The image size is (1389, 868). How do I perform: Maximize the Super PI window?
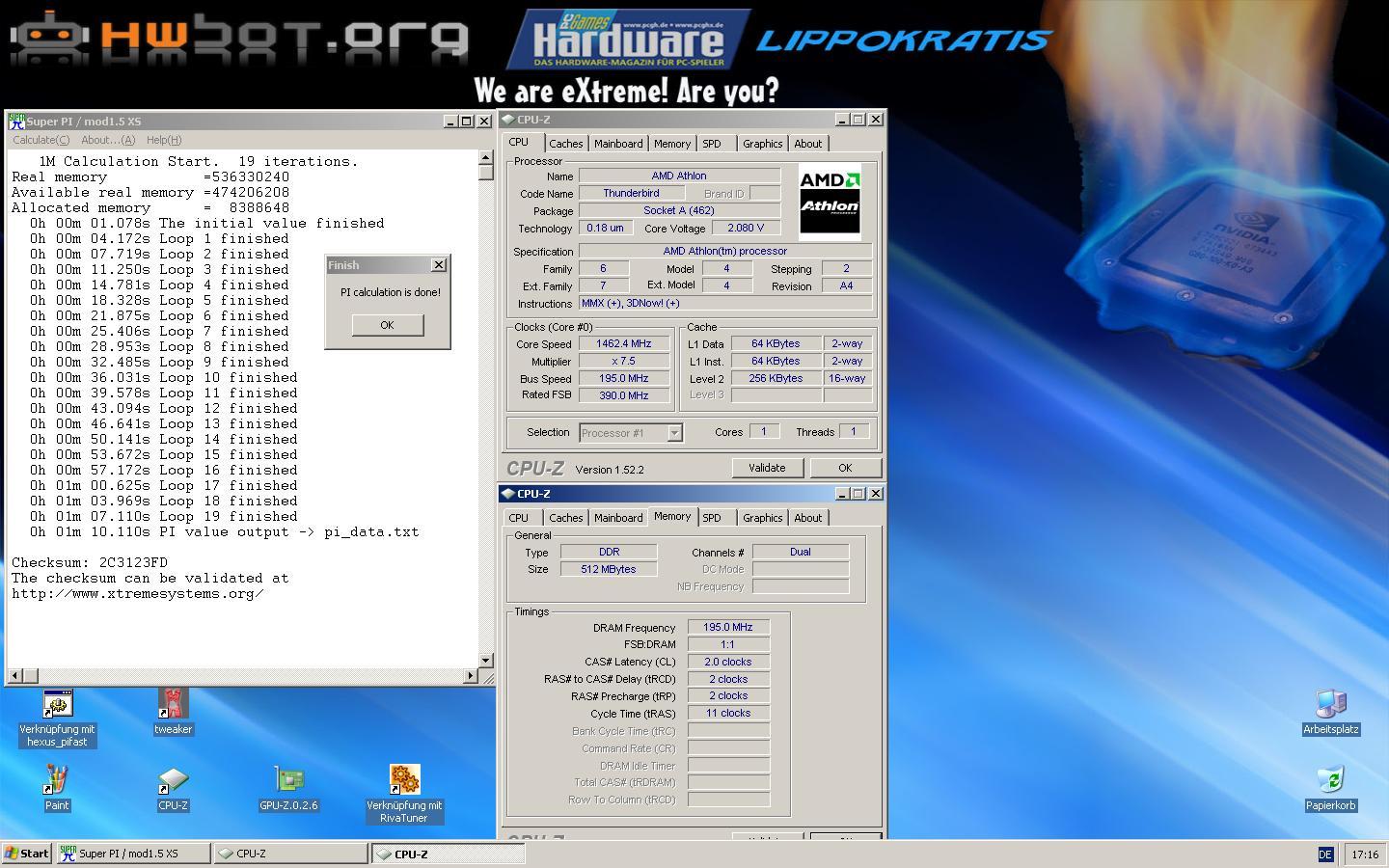coord(467,121)
